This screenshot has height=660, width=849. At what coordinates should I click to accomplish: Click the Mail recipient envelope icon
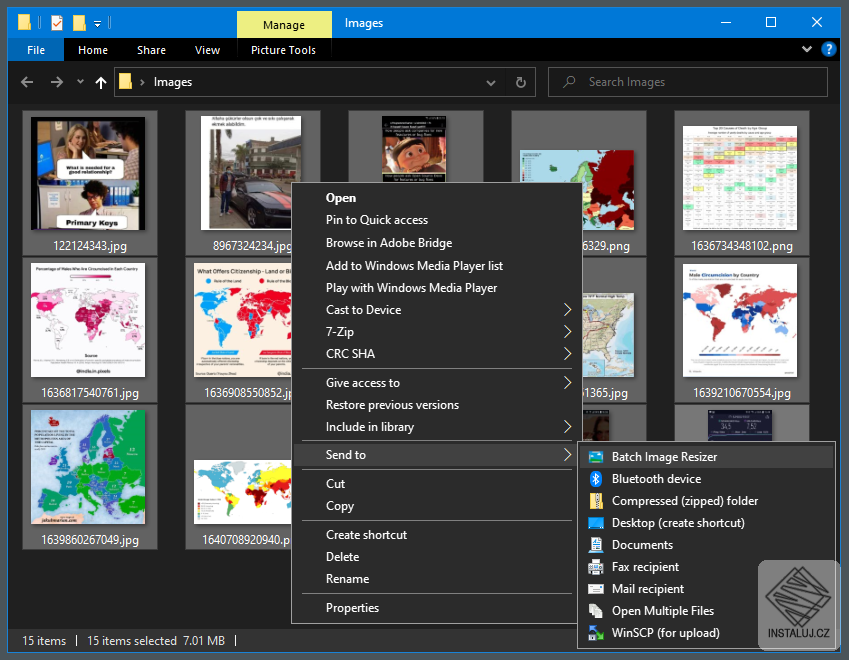596,589
